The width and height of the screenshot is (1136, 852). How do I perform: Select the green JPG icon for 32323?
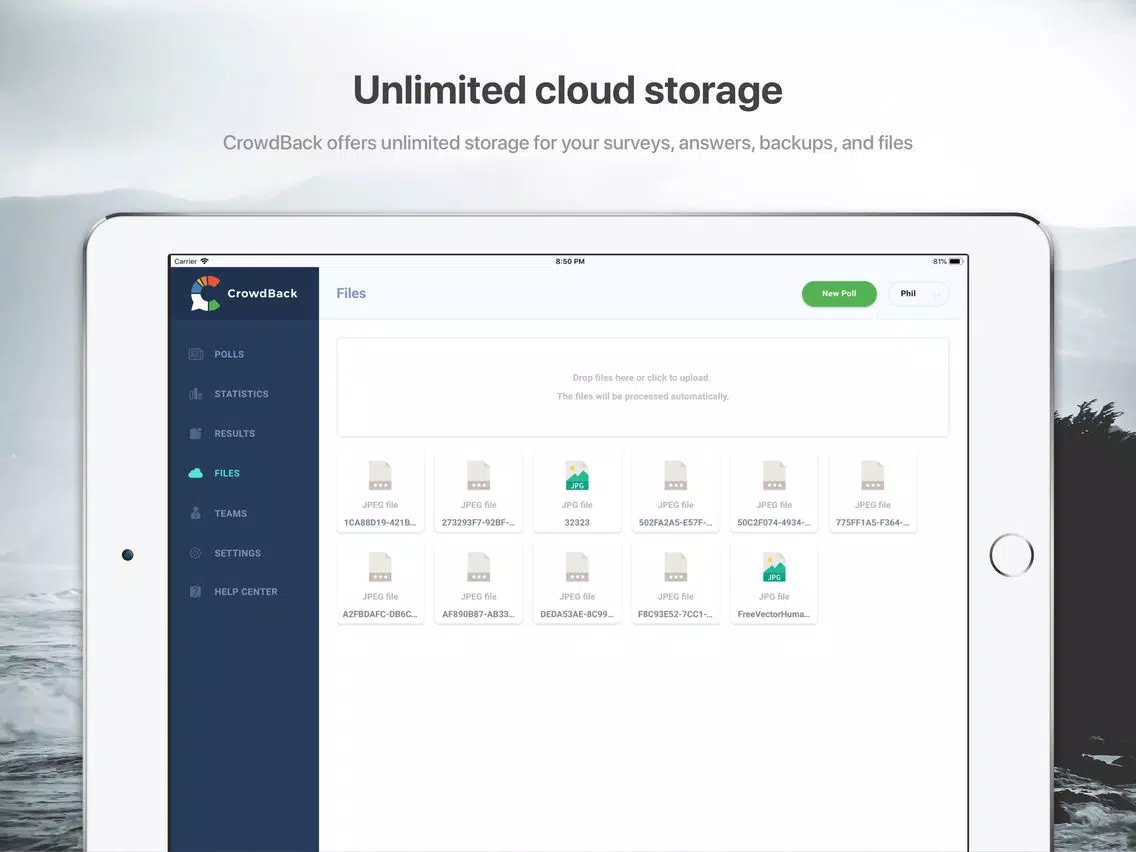[577, 475]
